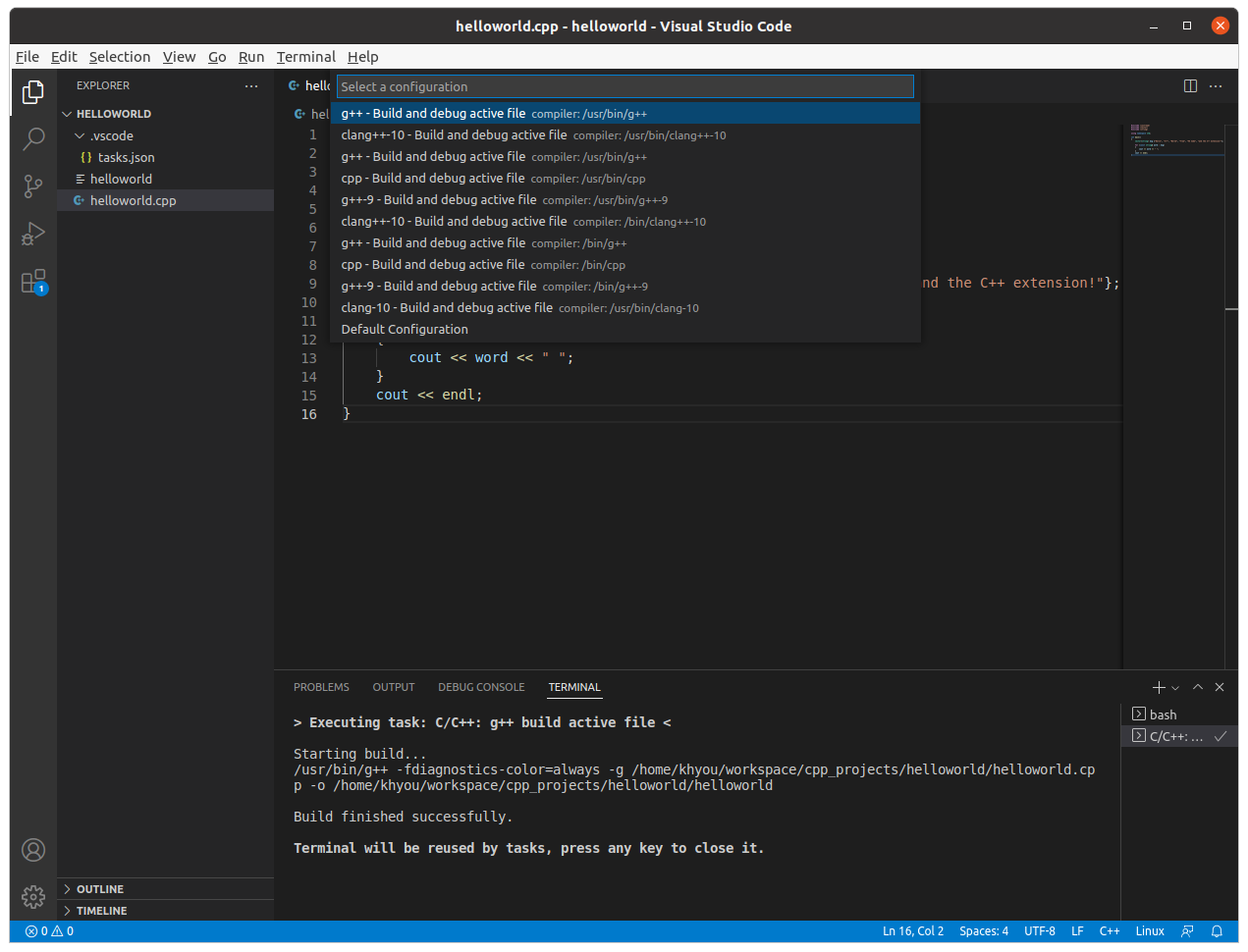This screenshot has width=1248, height=952.
Task: Click the notifications bell in status bar
Action: (1218, 930)
